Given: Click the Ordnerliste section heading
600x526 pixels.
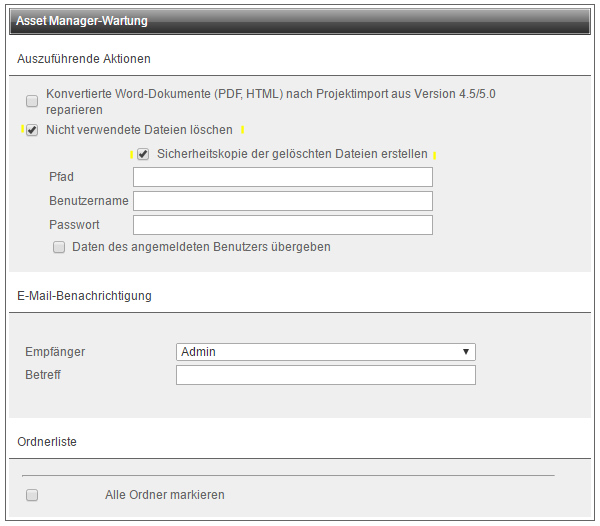Looking at the screenshot, I should 47,441.
